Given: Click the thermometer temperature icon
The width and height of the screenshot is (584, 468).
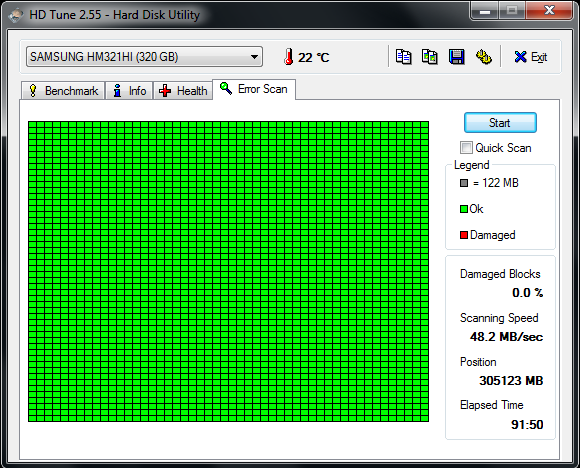Looking at the screenshot, I should [x=288, y=57].
